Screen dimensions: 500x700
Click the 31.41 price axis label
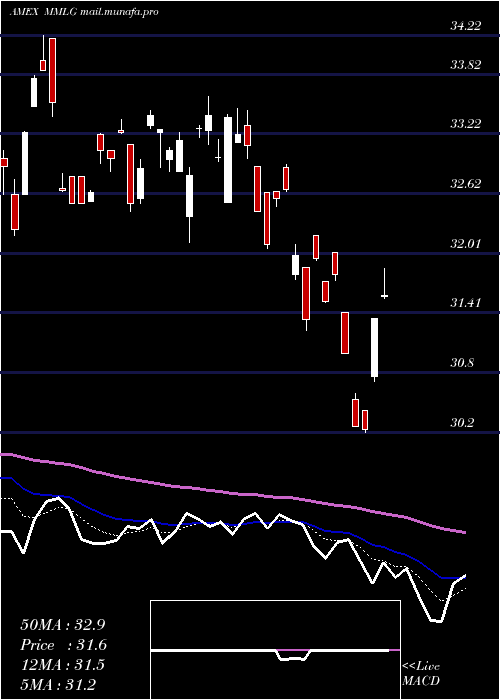coord(466,303)
